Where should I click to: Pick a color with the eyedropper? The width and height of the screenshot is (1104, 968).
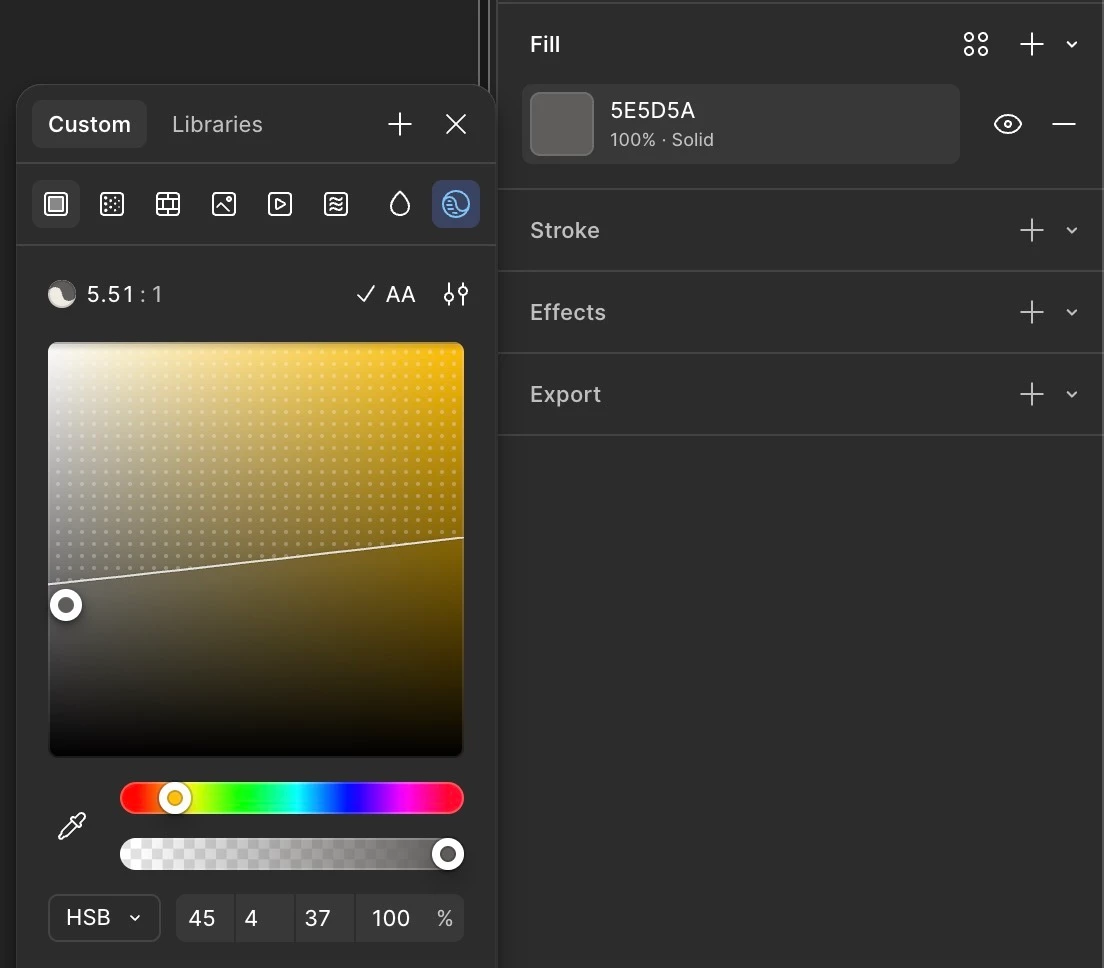(72, 826)
